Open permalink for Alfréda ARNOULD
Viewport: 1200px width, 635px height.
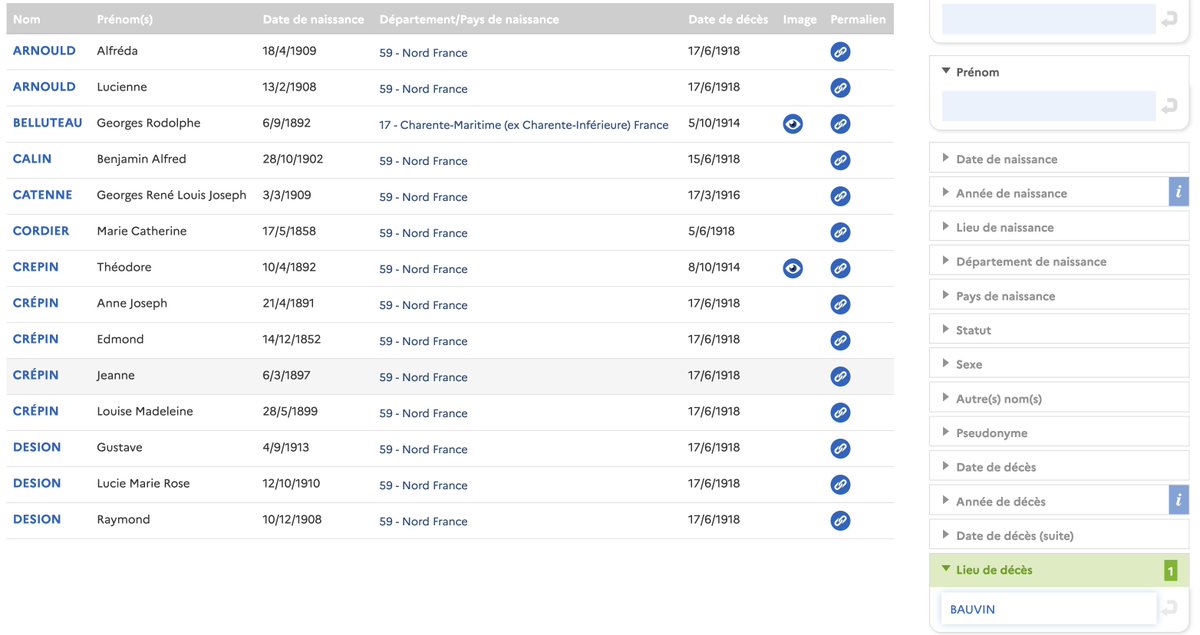pos(841,52)
